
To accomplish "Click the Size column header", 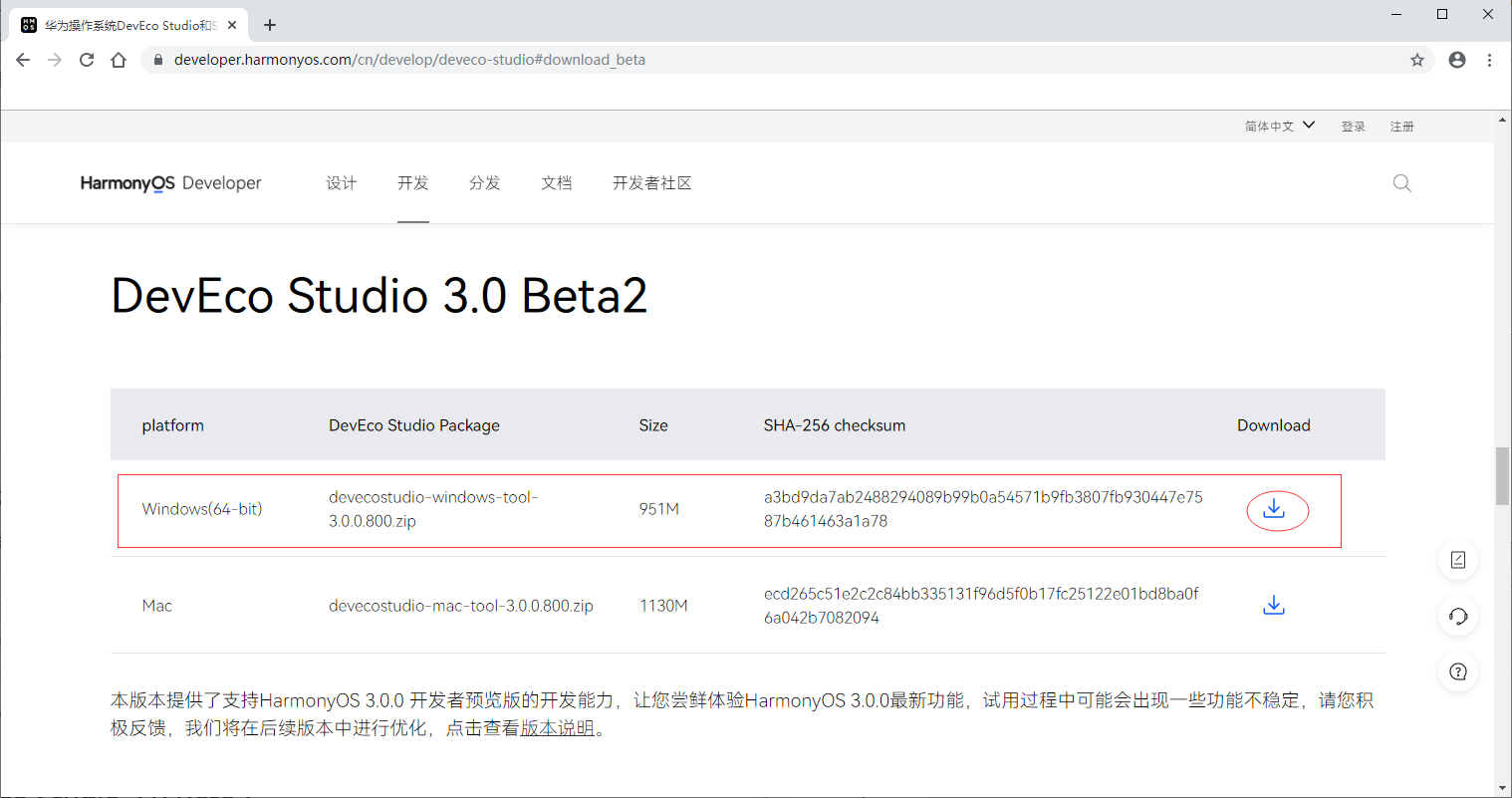I will pos(653,425).
